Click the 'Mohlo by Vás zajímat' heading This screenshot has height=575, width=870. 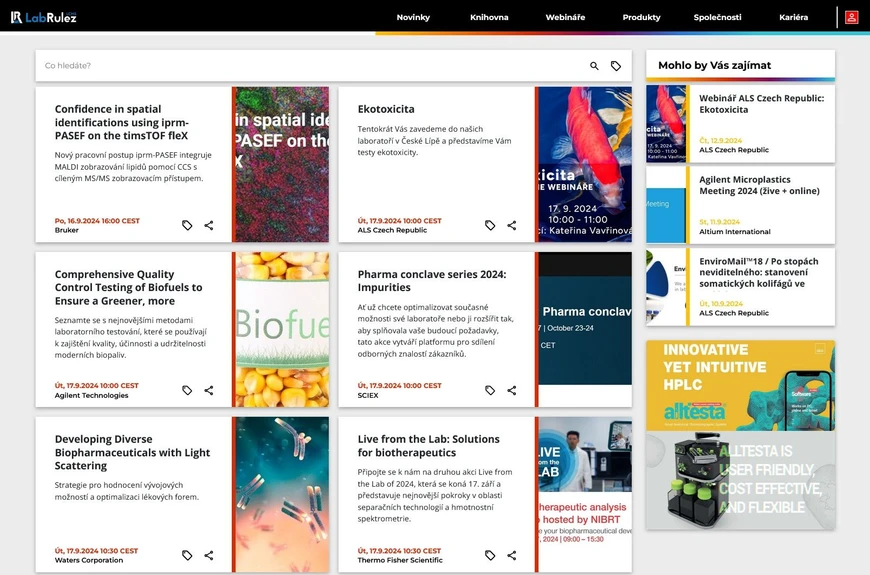click(715, 65)
